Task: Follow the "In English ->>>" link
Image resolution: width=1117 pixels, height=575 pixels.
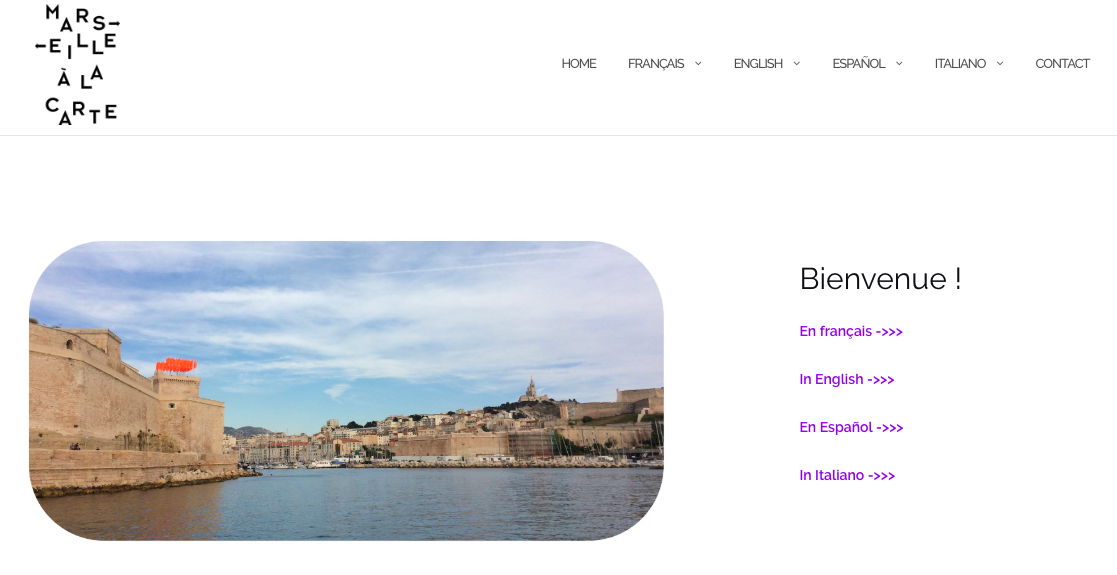Action: (x=846, y=380)
